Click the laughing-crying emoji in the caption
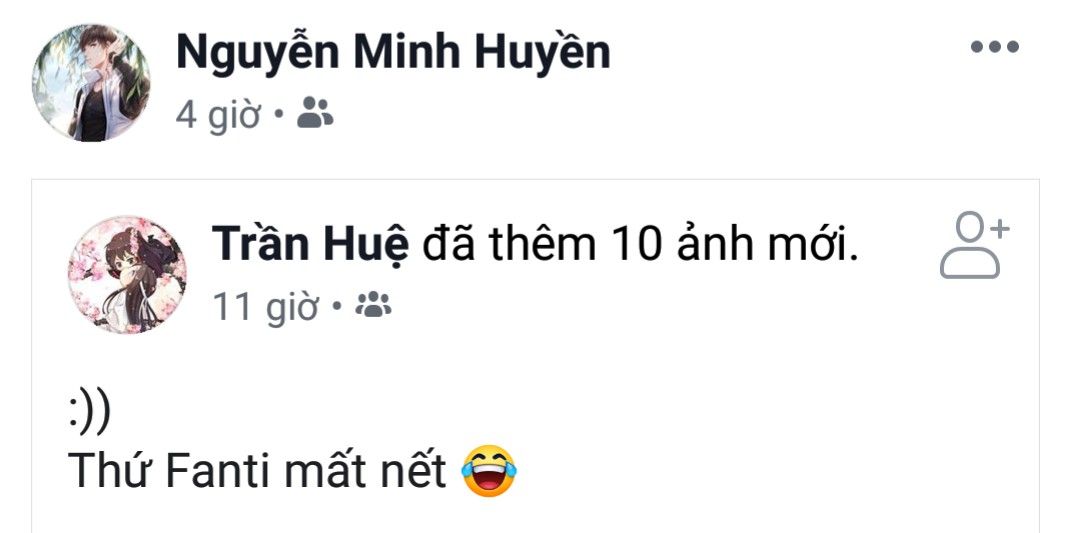The image size is (1076, 533). [x=490, y=470]
